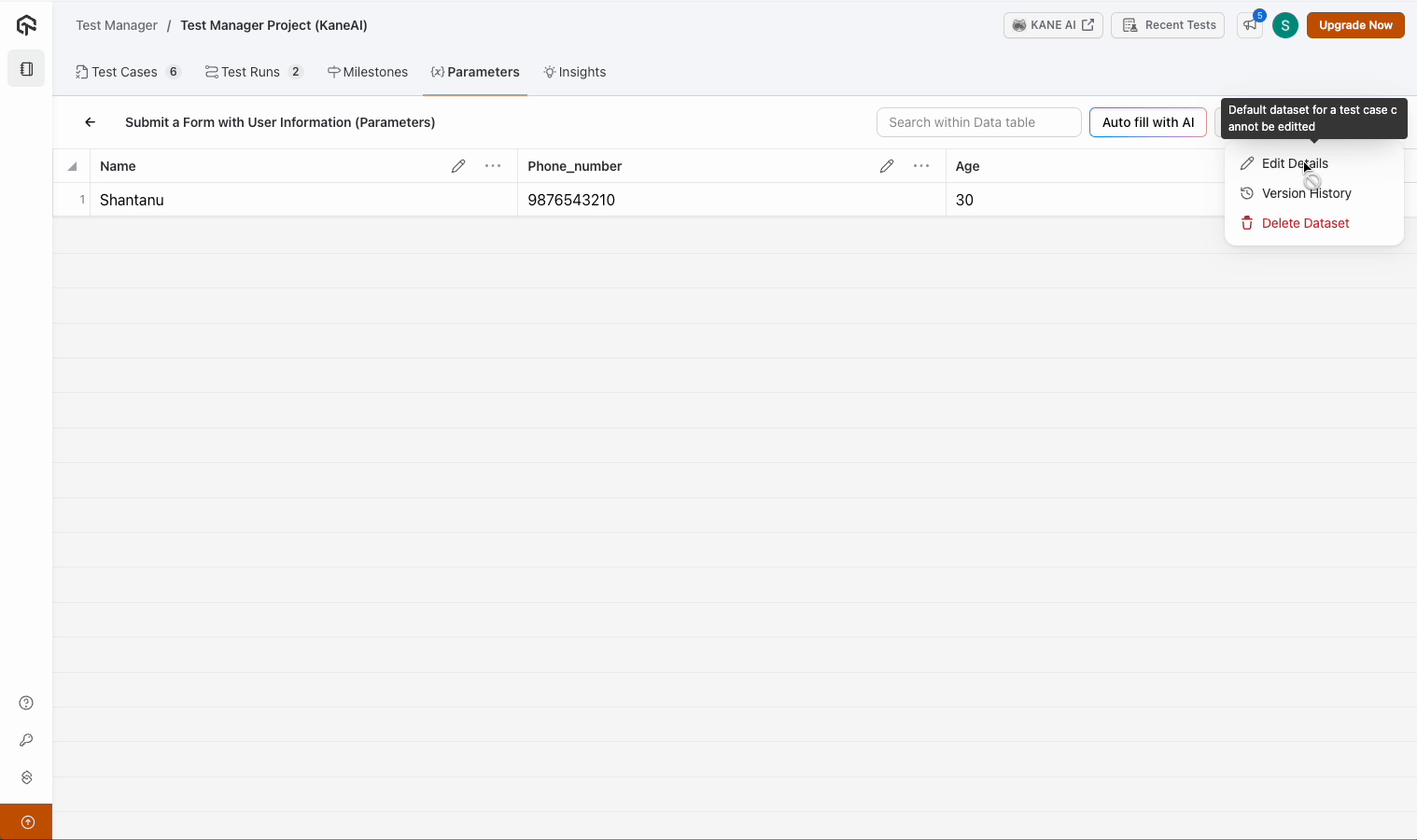Click the Search within Data table field
This screenshot has width=1417, height=840.
click(x=977, y=122)
